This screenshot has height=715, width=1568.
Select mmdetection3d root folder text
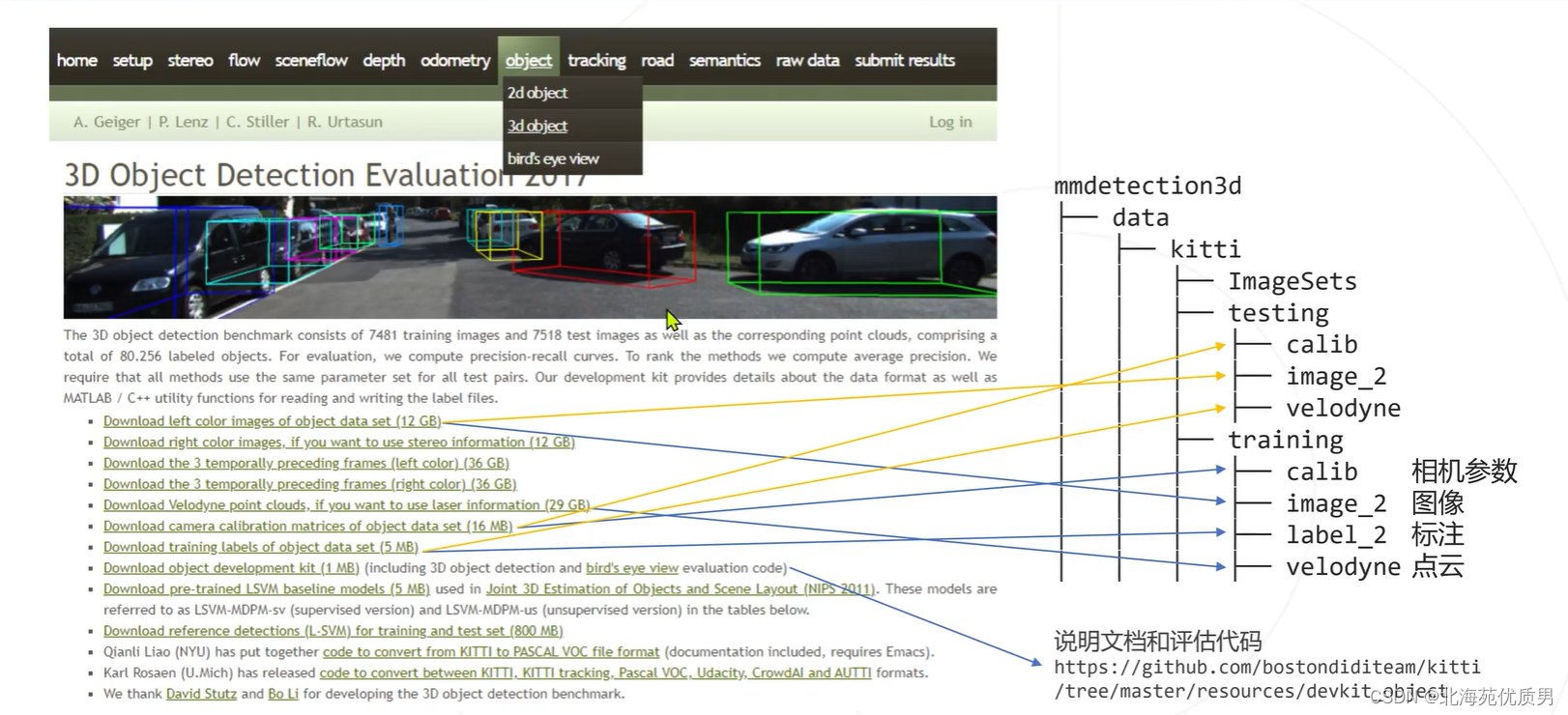(x=1147, y=186)
